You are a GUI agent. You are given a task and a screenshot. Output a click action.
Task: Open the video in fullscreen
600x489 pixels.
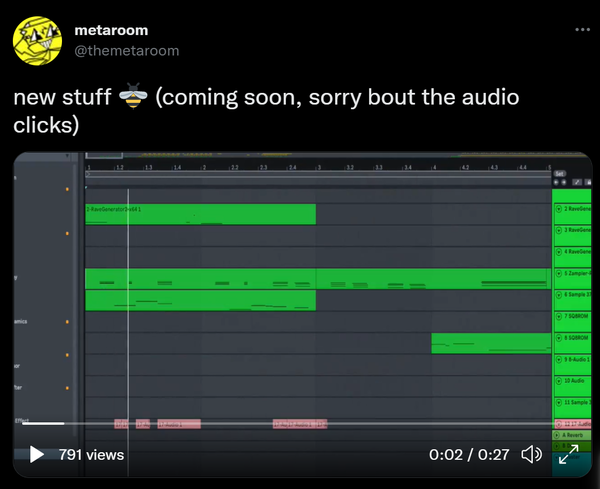coord(569,454)
